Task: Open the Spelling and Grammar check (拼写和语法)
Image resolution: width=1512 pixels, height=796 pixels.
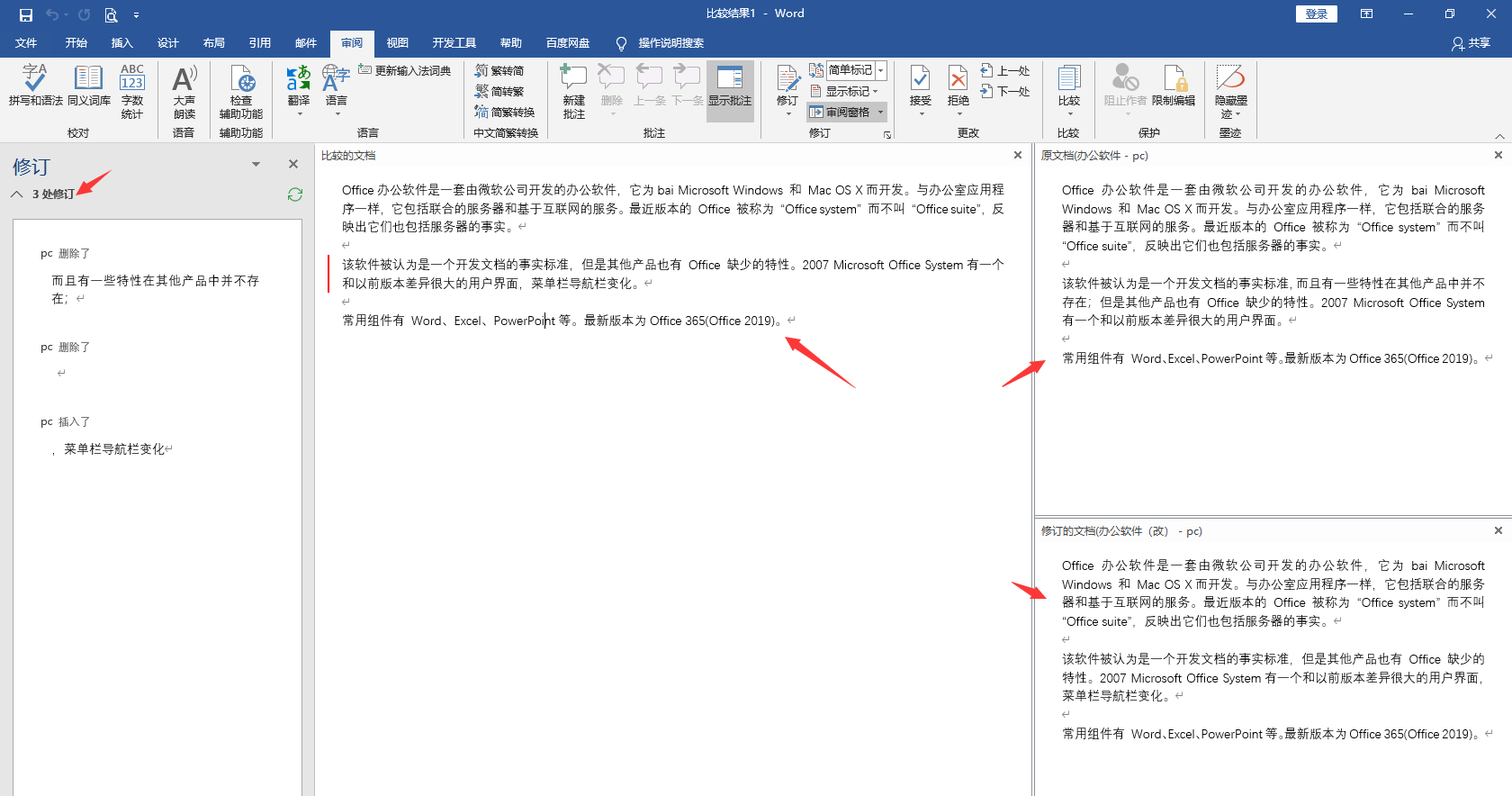Action: click(x=36, y=86)
